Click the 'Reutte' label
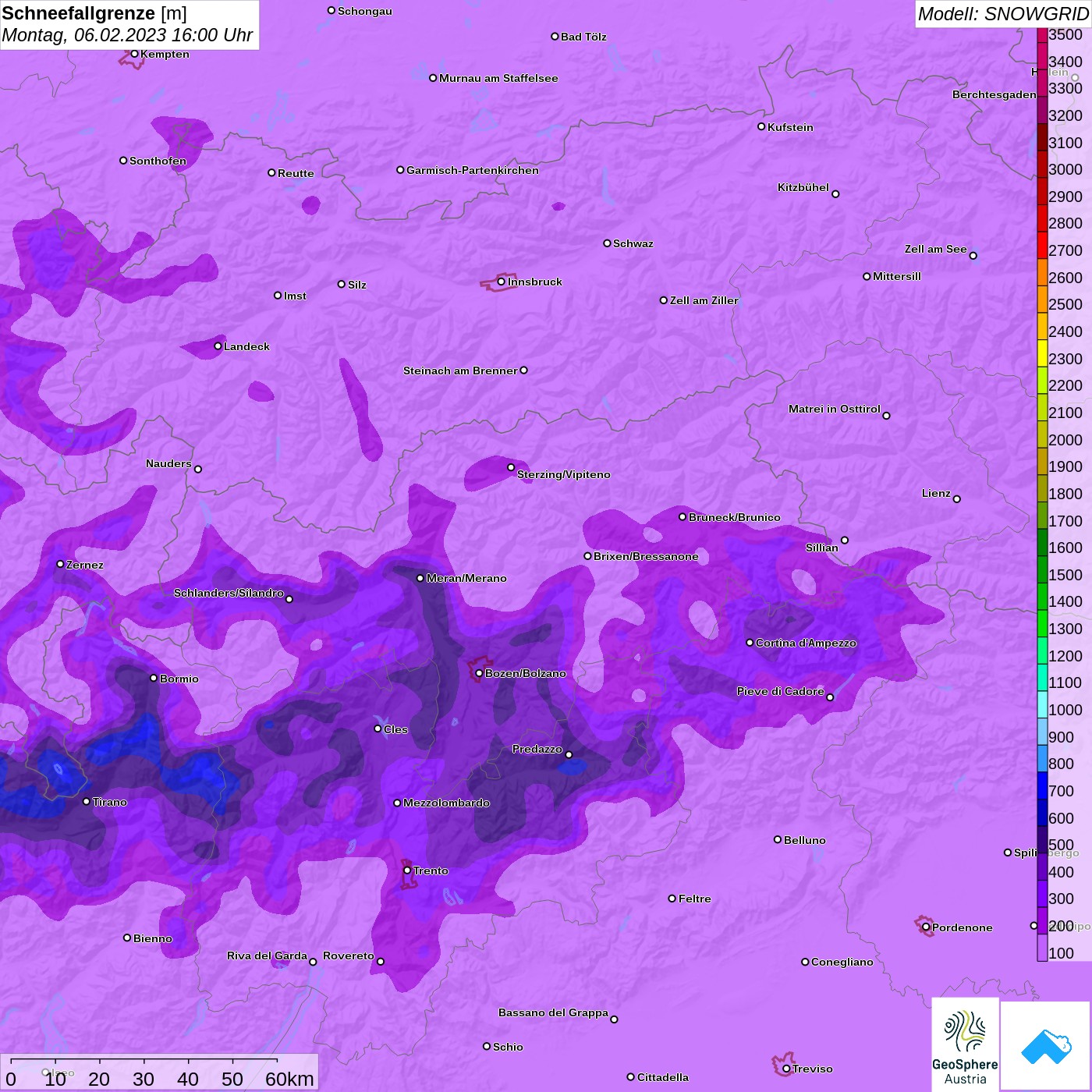This screenshot has width=1092, height=1092. click(296, 173)
